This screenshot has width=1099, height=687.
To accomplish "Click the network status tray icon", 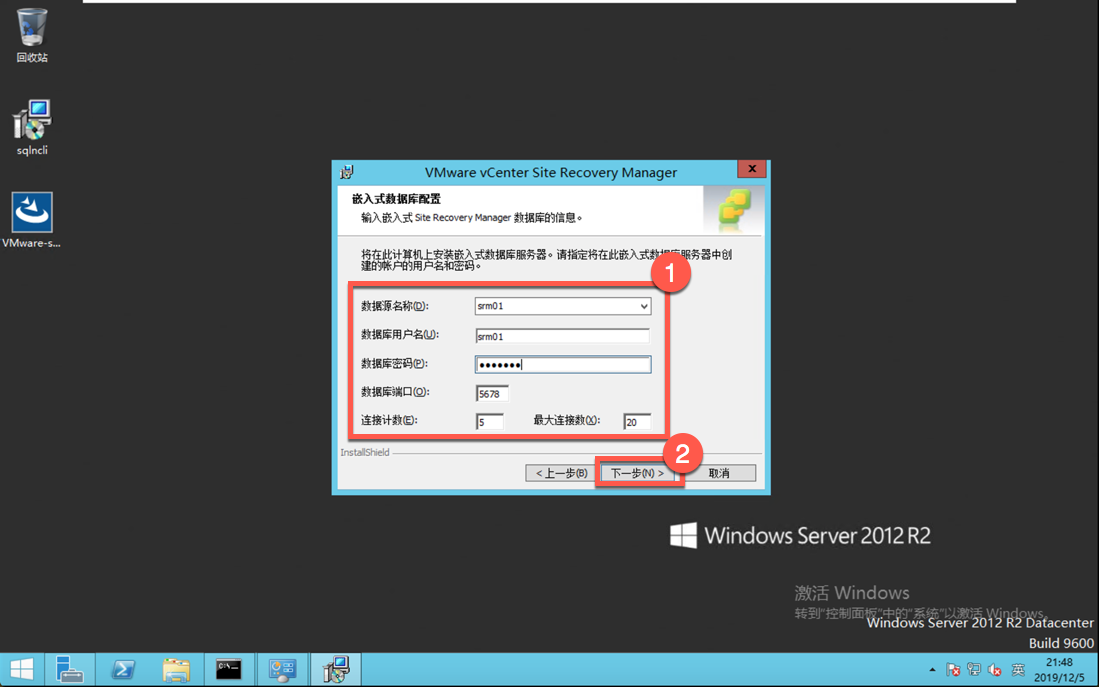I will (x=974, y=670).
